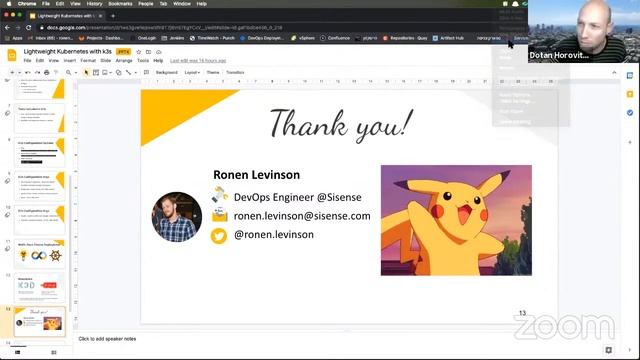Add a comment from toolbar
This screenshot has width=640, height=360.
click(146, 72)
